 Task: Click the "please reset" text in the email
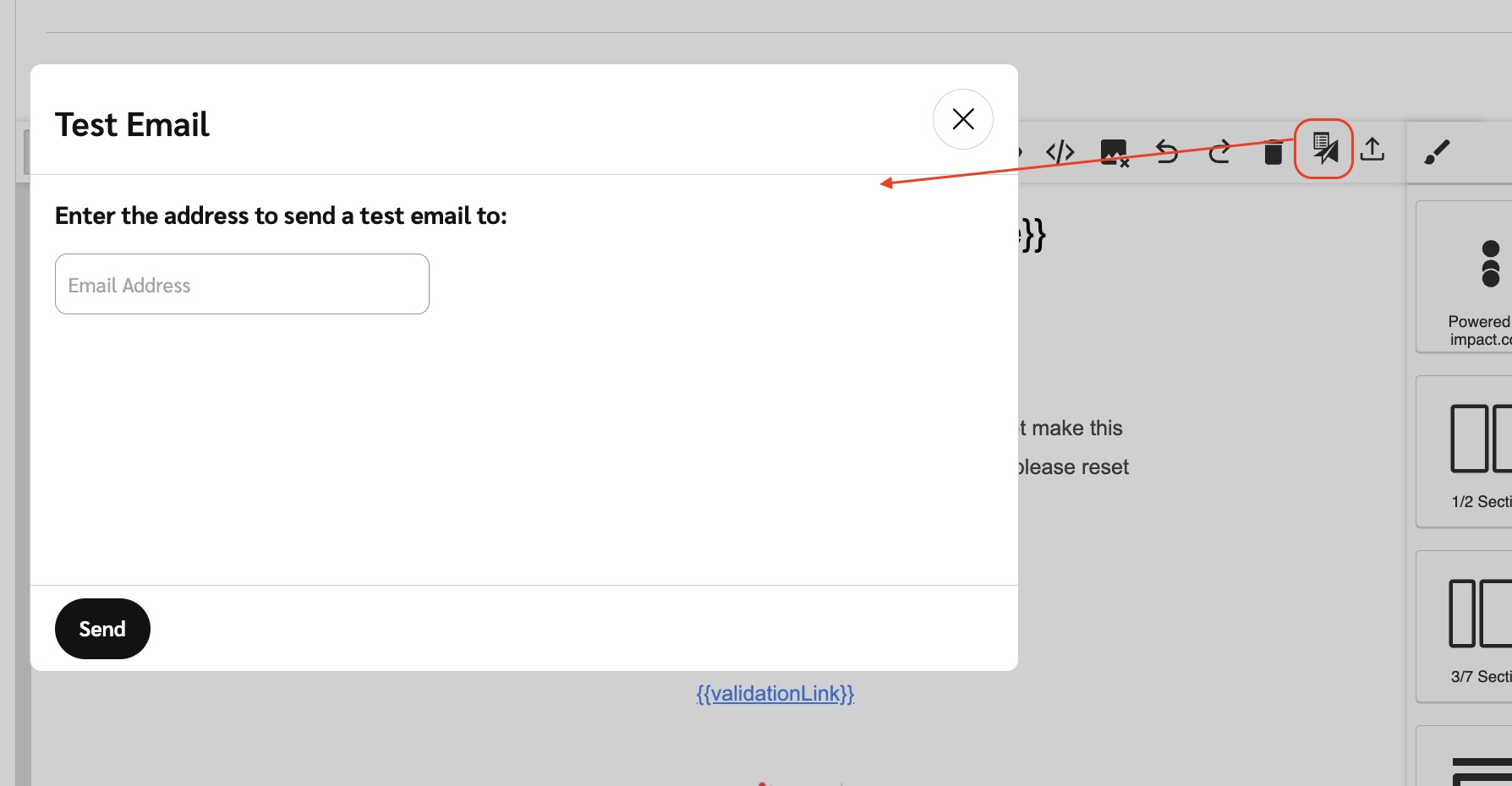tap(1074, 467)
